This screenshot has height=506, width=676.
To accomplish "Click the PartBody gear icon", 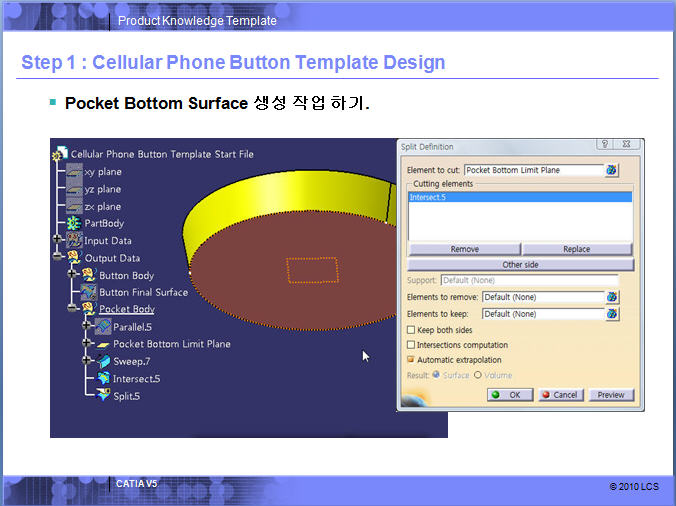I will point(74,223).
